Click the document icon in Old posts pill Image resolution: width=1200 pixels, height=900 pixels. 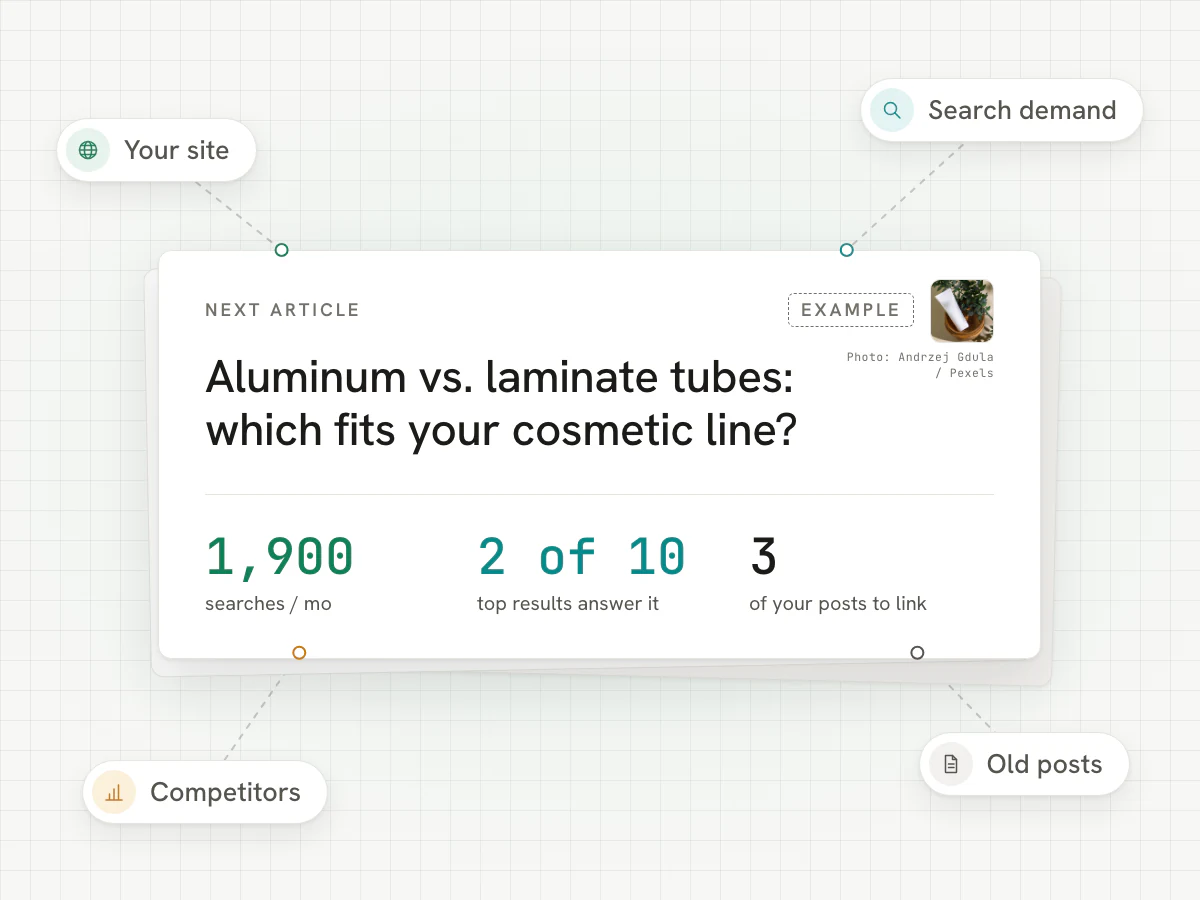click(951, 765)
